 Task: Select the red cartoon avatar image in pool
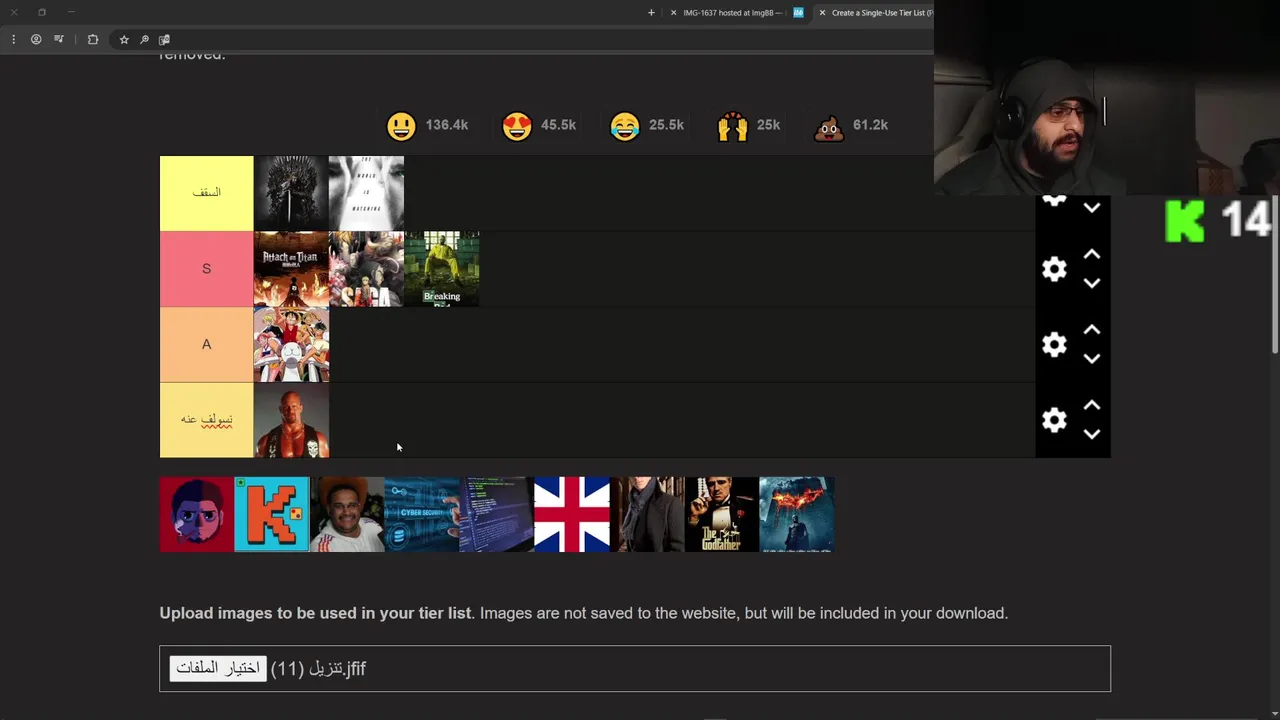tap(197, 514)
